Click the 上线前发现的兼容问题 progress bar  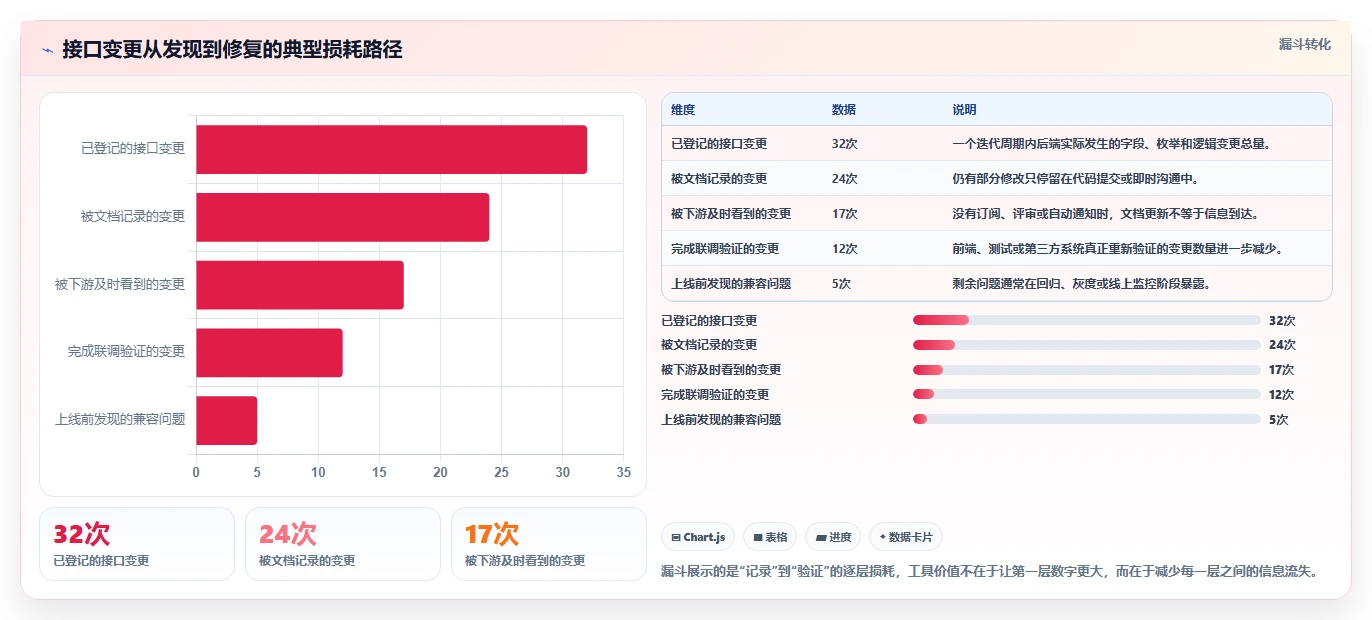click(x=1086, y=419)
